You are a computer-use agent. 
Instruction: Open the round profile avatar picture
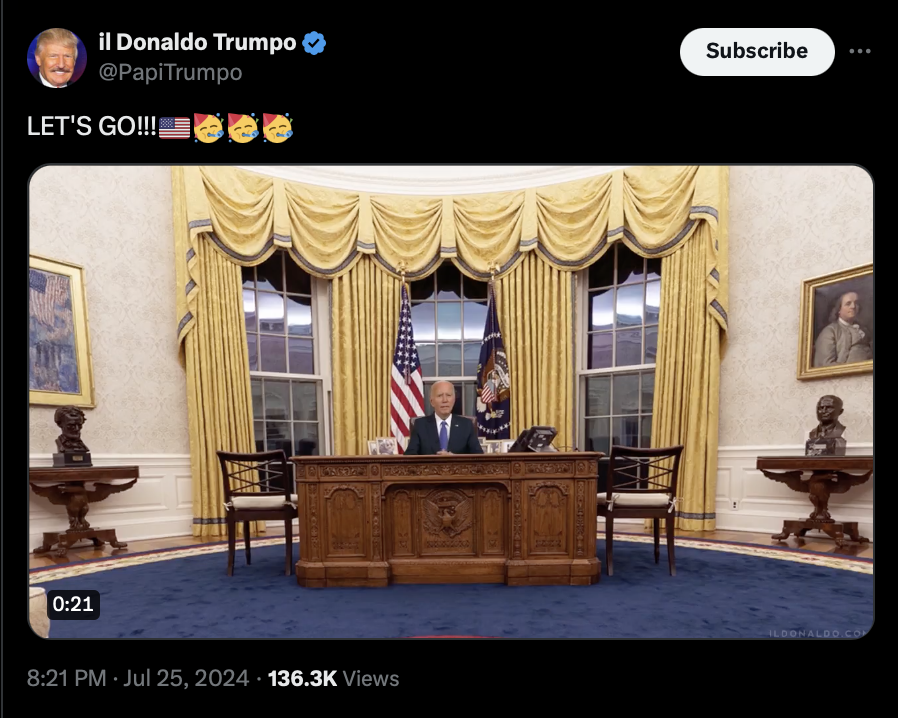tap(57, 58)
